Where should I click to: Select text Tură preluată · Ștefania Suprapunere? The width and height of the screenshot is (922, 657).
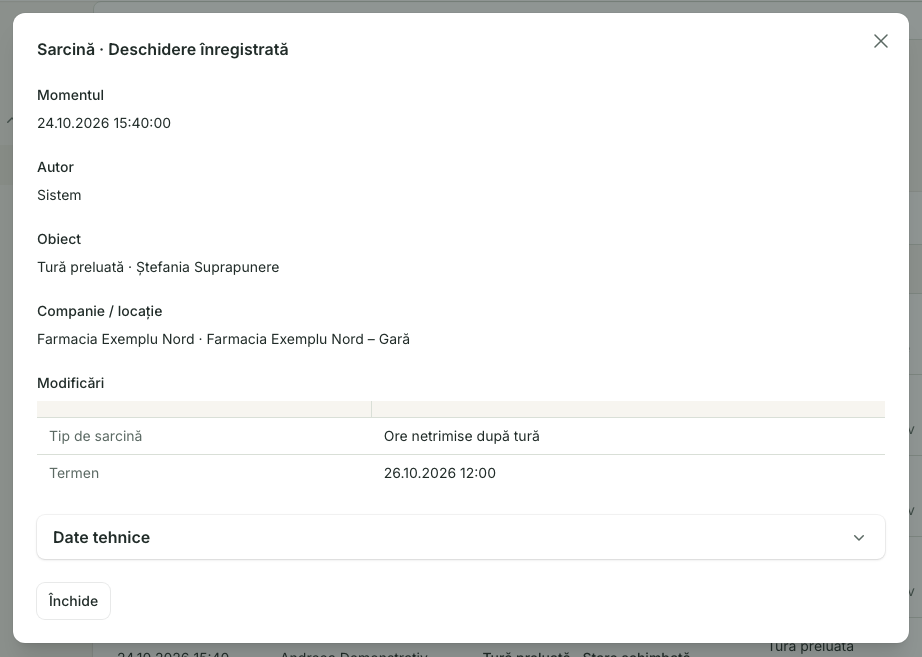click(x=158, y=267)
